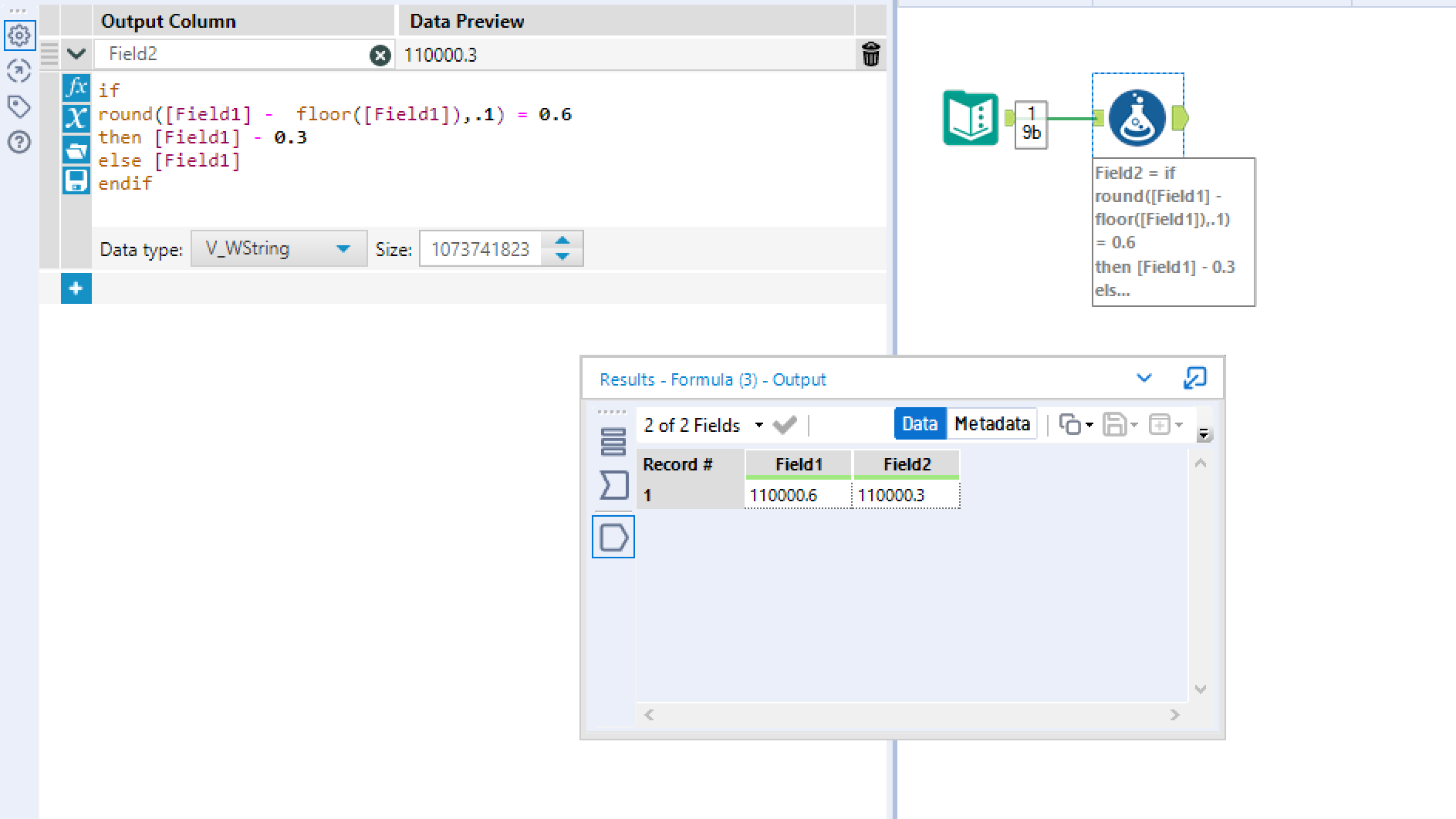Select the Formula tool on the canvas

[x=1137, y=118]
